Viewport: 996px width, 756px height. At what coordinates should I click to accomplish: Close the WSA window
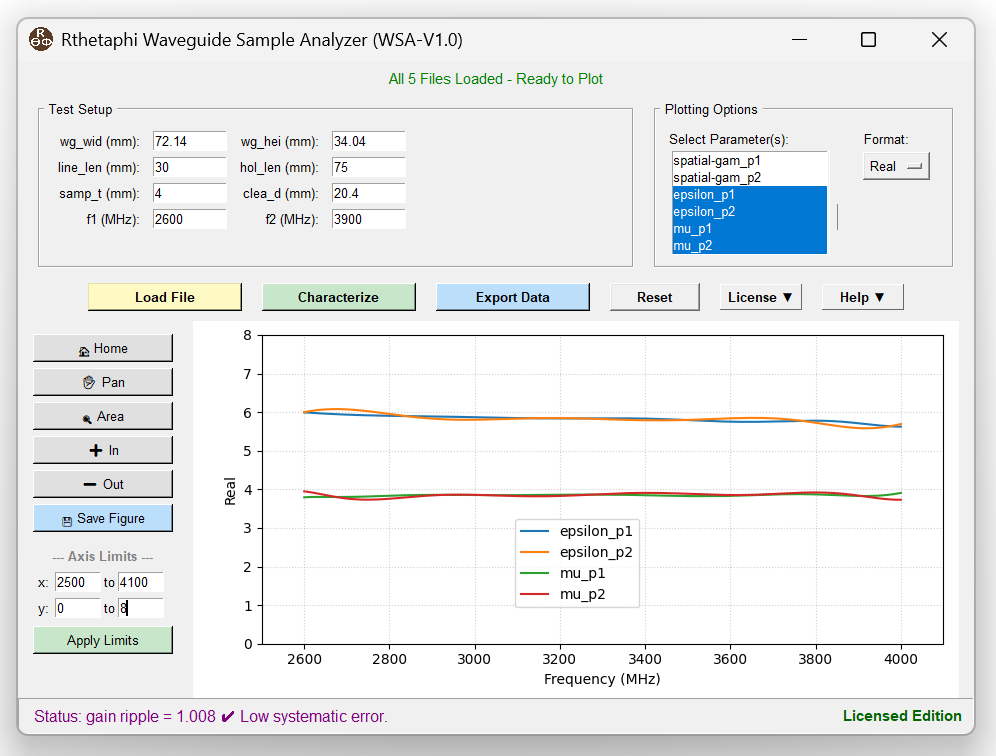click(939, 39)
